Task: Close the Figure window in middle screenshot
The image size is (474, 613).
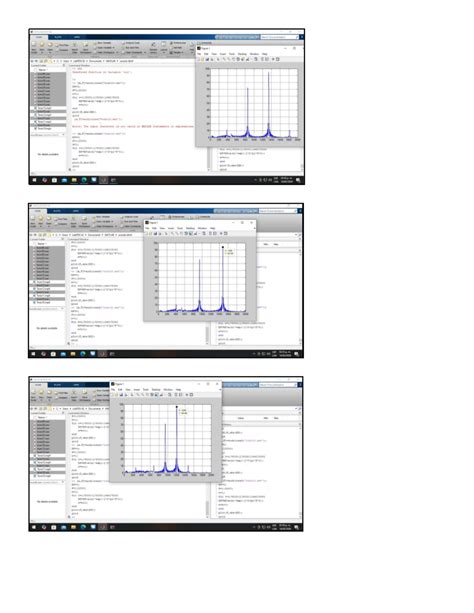Action: tap(251, 222)
